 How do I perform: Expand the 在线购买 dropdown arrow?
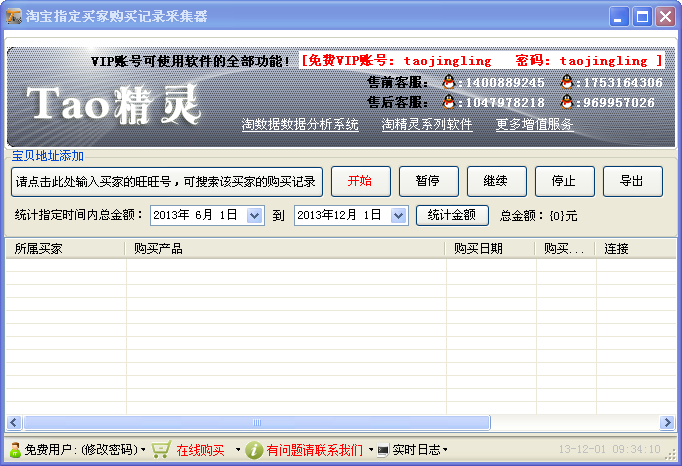click(x=237, y=450)
